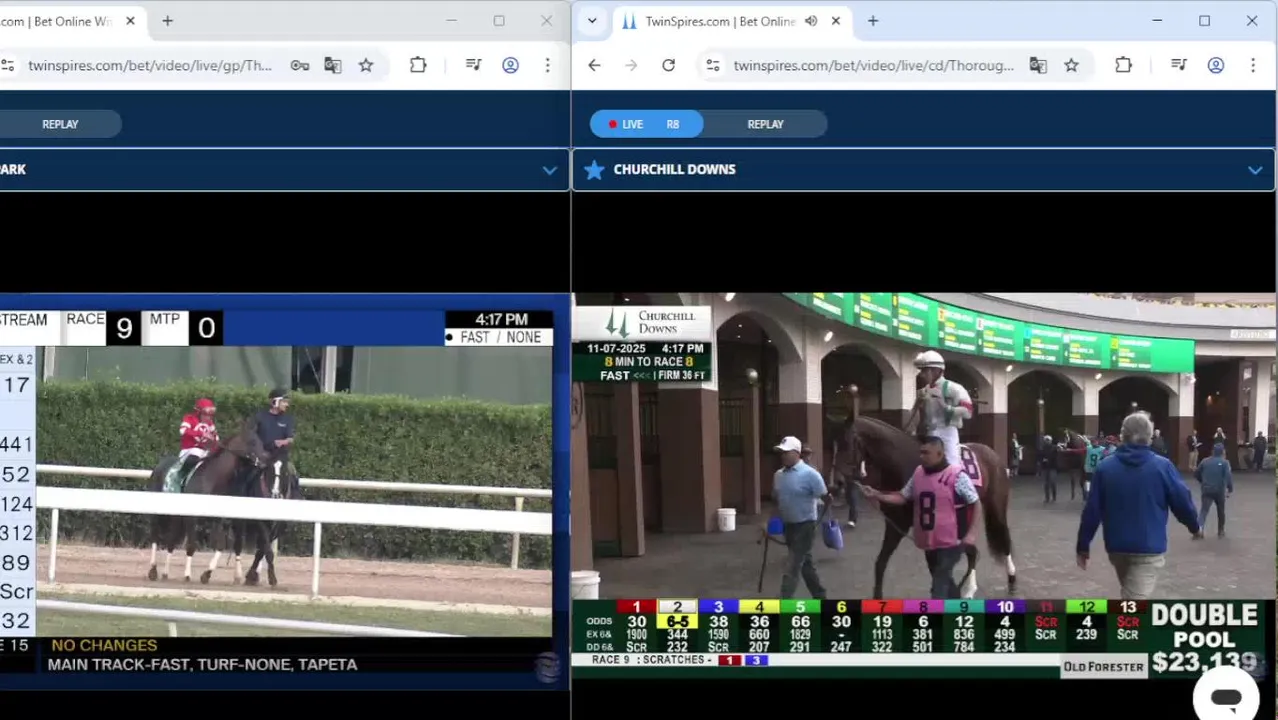Click the CHURCHILL DOWNS track title
1278x720 pixels.
point(674,169)
